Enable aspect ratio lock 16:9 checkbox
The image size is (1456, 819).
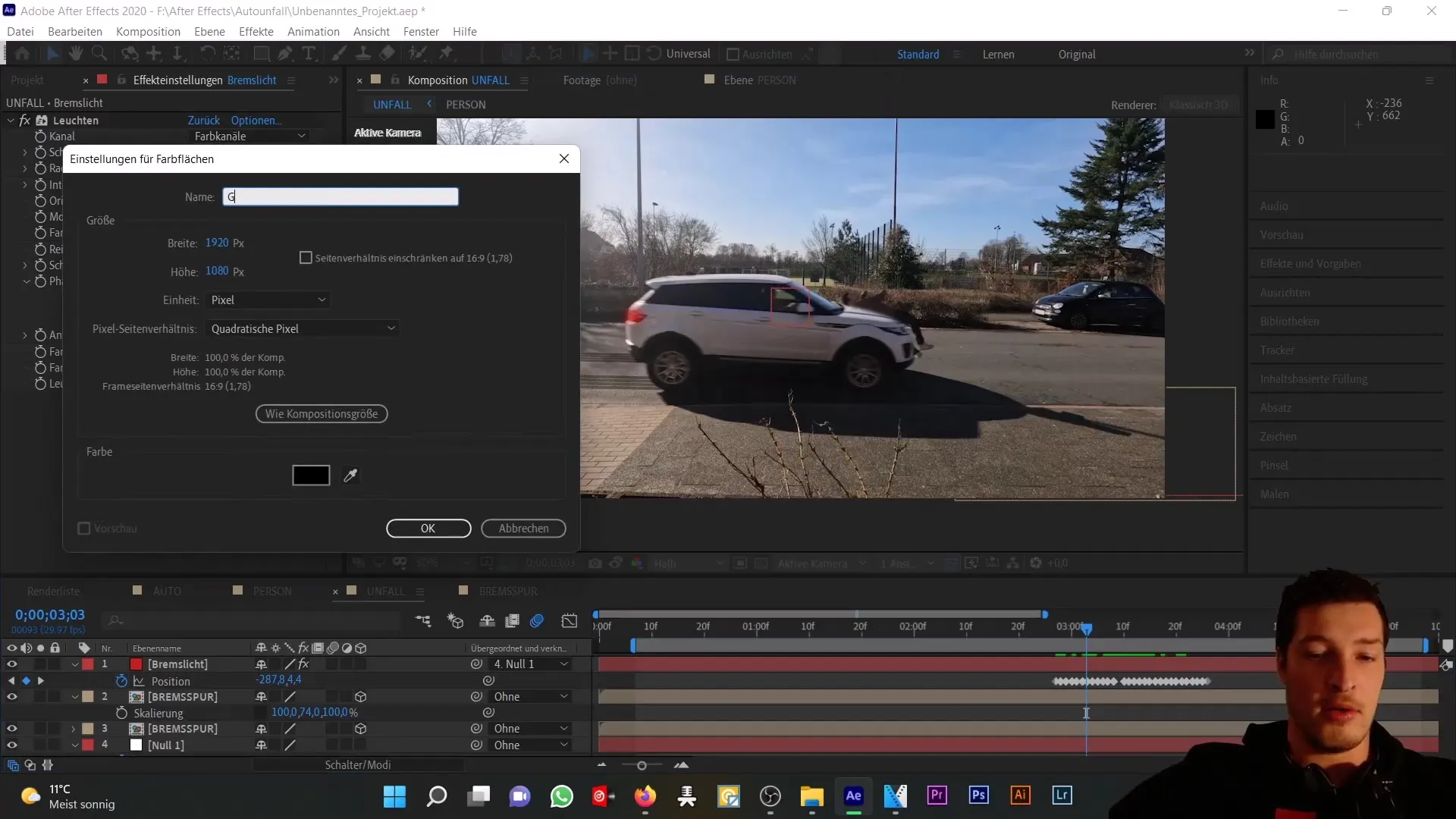click(306, 258)
